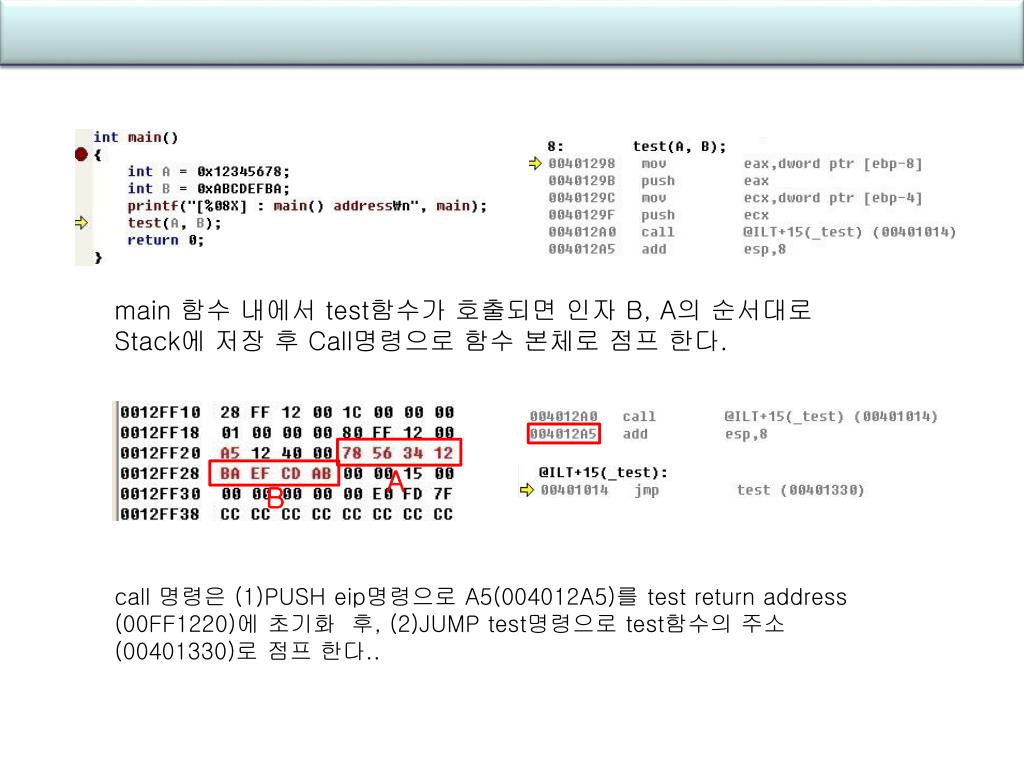The width and height of the screenshot is (1024, 768).
Task: Click disassembly address 0040129B
Action: (x=581, y=181)
